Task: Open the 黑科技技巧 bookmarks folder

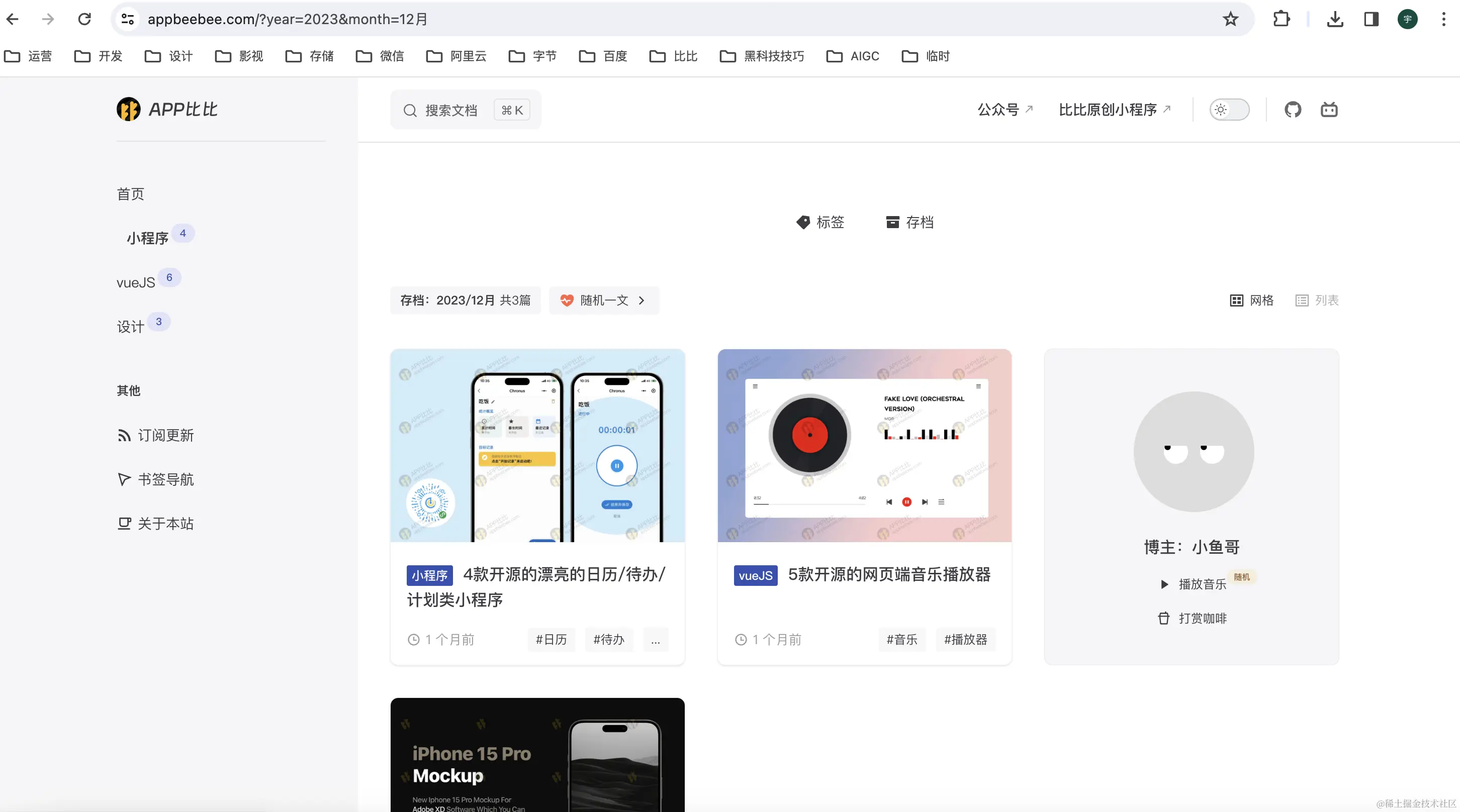Action: coord(762,56)
